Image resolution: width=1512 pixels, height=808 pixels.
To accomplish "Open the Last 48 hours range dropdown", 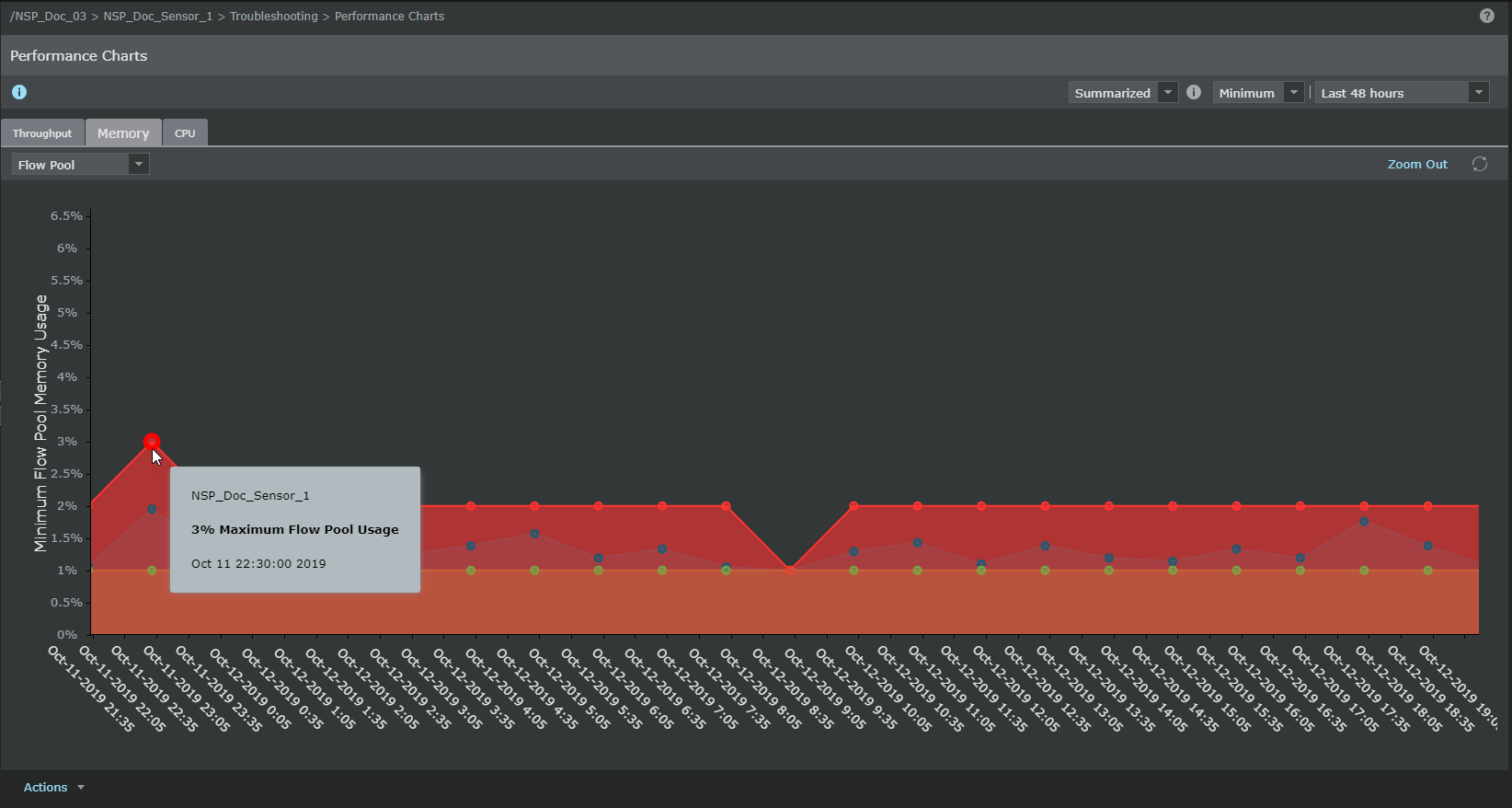I will coord(1402,92).
